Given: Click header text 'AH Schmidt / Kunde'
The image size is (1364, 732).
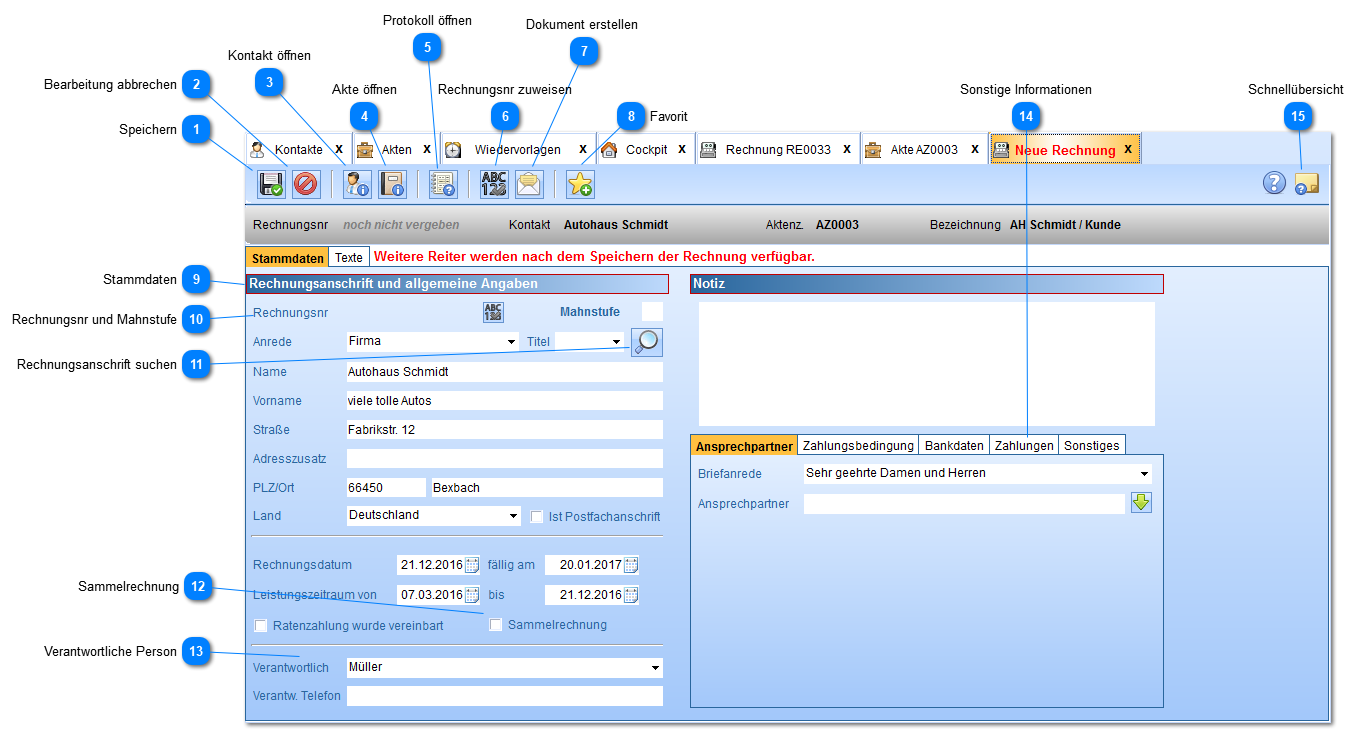Looking at the screenshot, I should (1066, 225).
